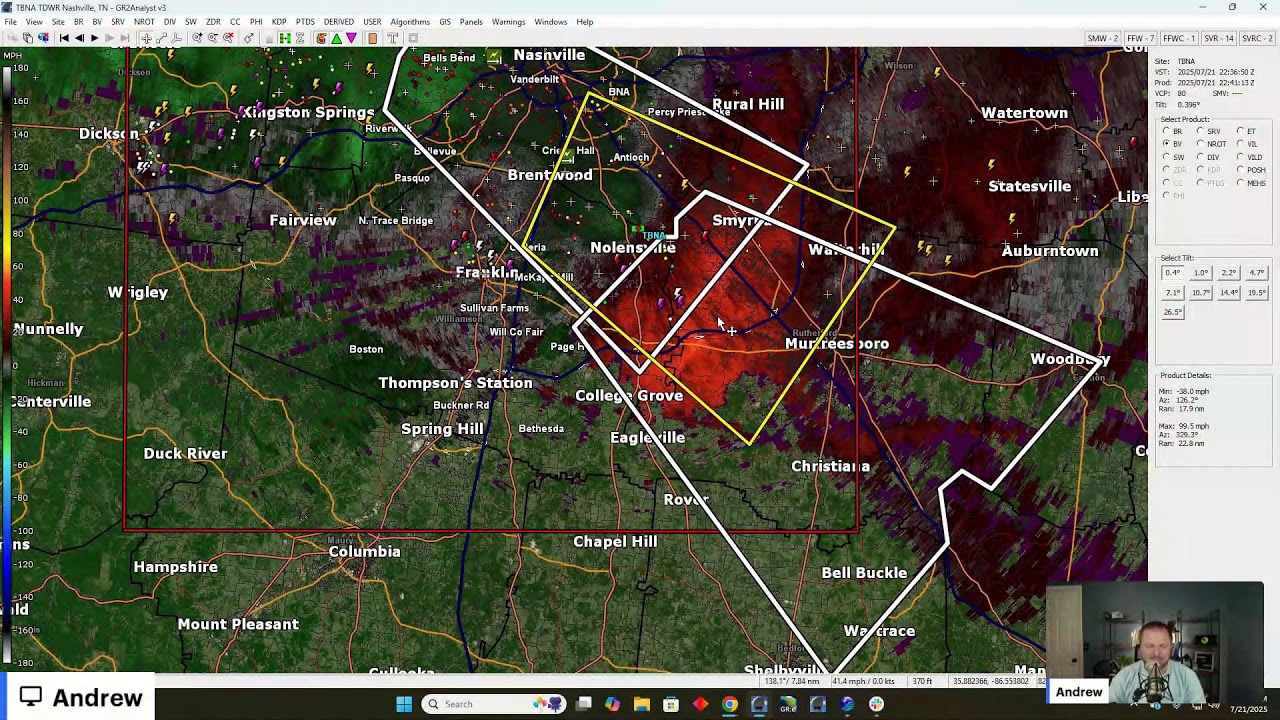Viewport: 1280px width, 720px height.
Task: Click the storm motion marker icon
Action: point(249,38)
